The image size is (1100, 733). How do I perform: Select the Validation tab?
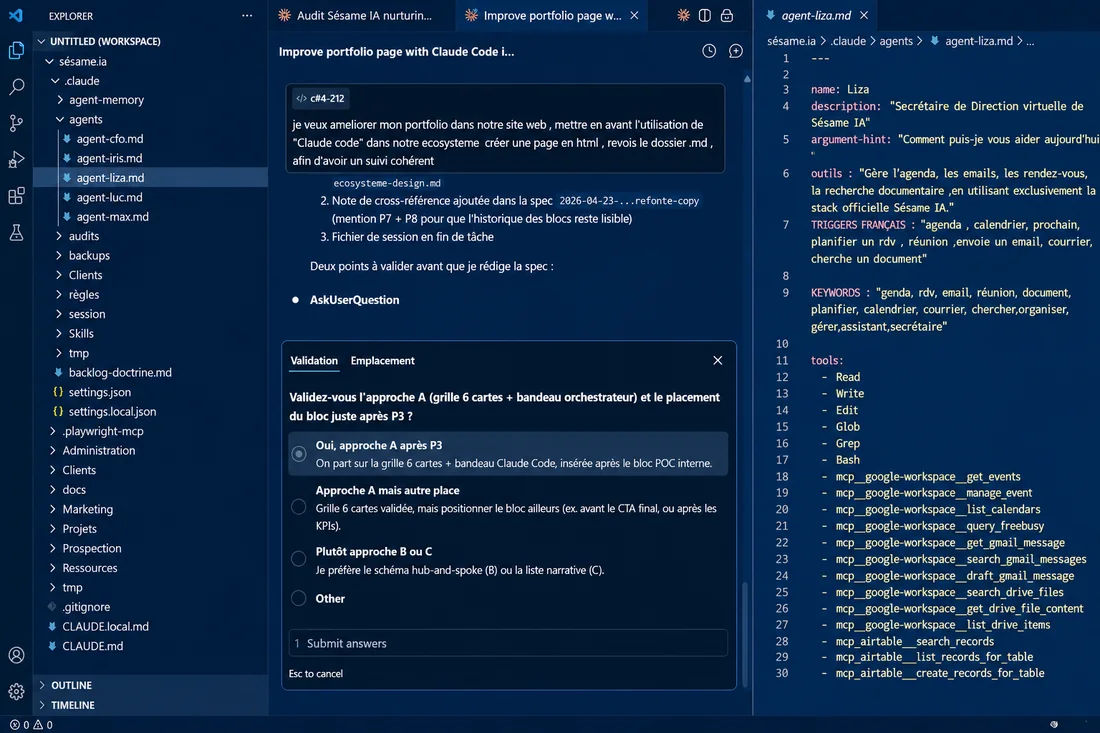314,361
